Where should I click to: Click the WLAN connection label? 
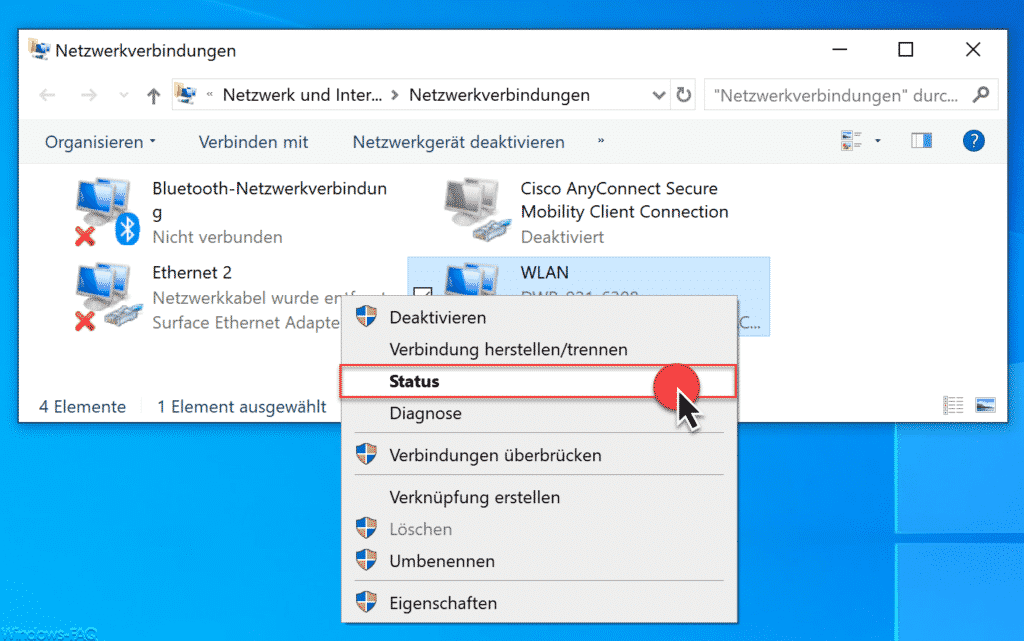pos(545,272)
